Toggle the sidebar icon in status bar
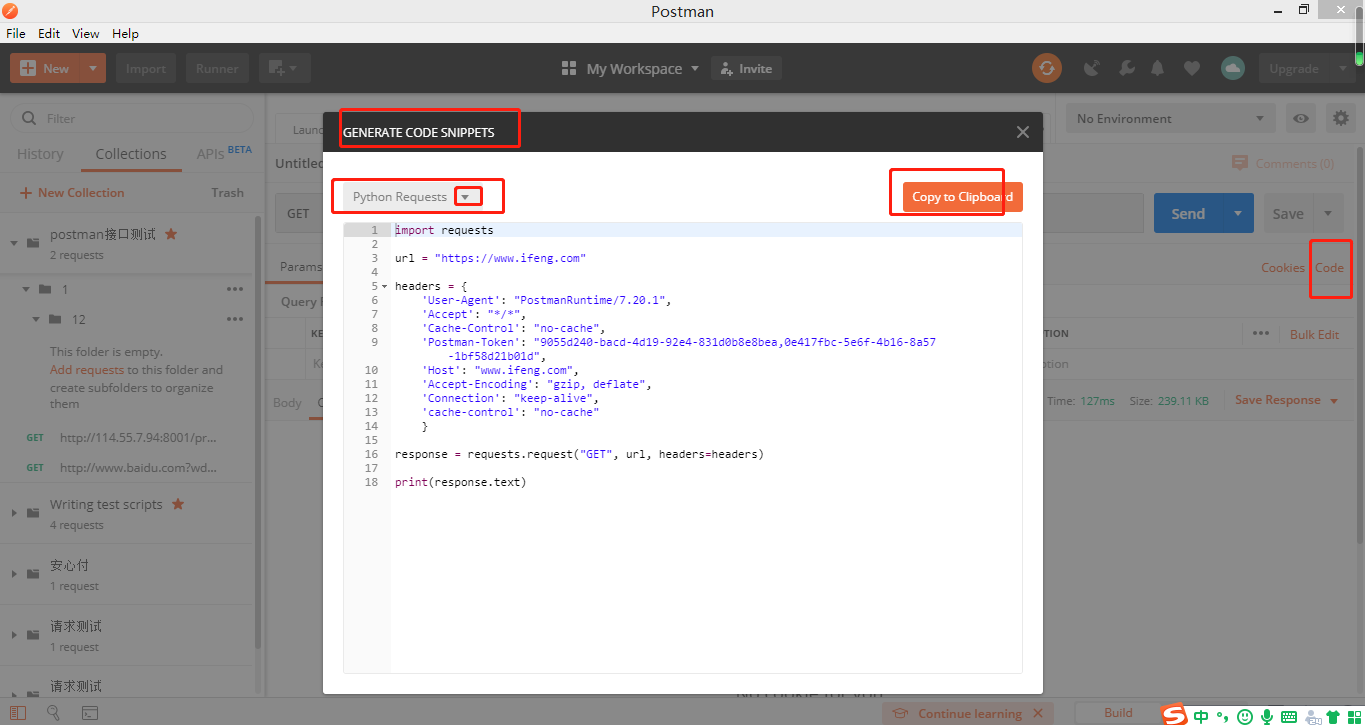 18,713
